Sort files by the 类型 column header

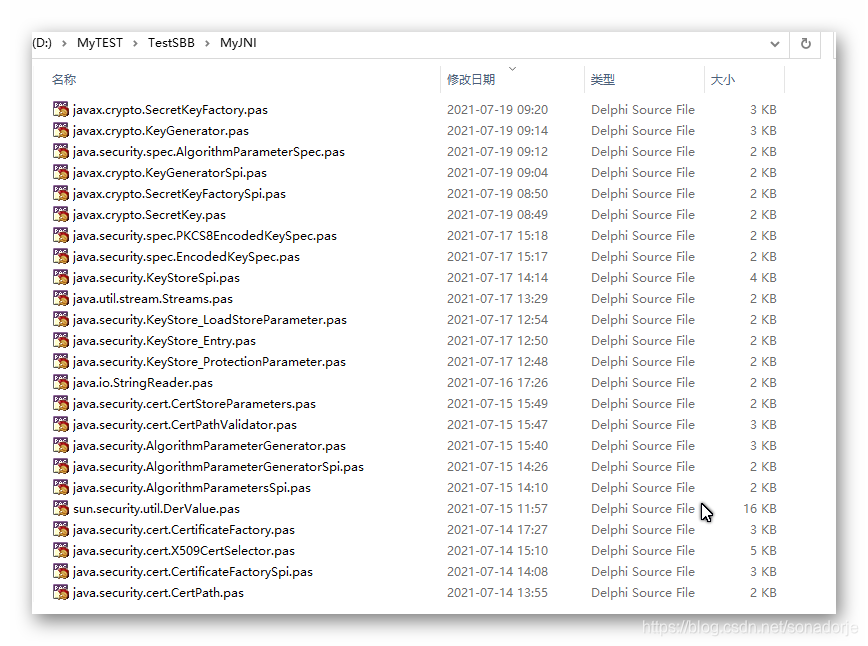point(603,80)
